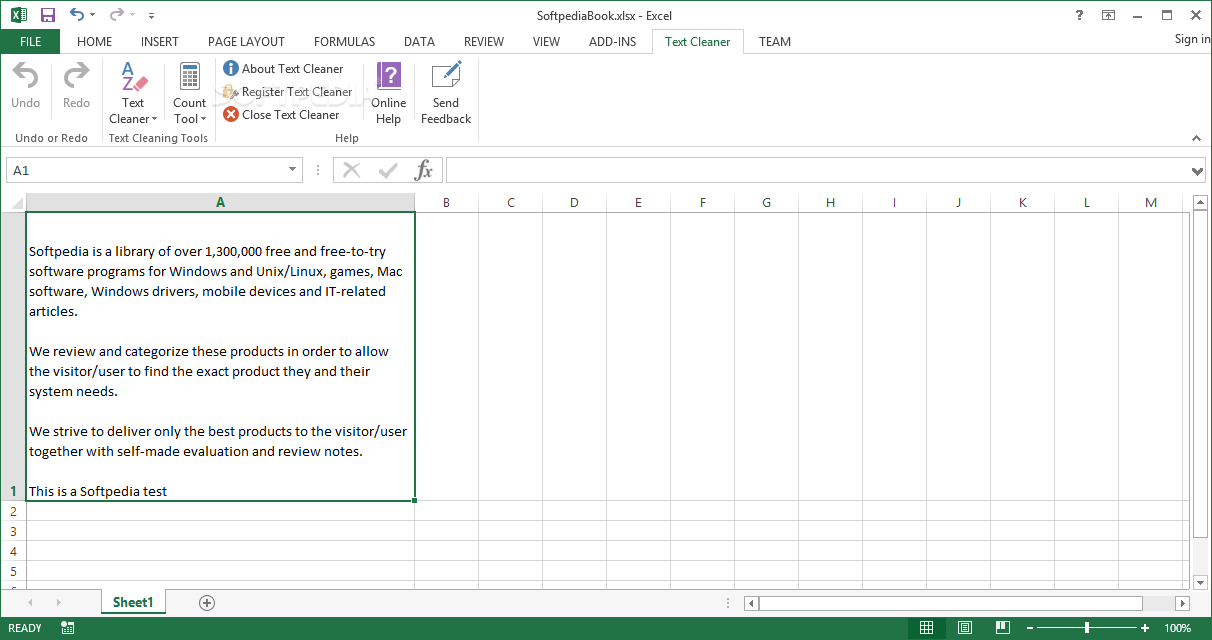Click the Save icon in quick access toolbar
1212x640 pixels.
(48, 15)
